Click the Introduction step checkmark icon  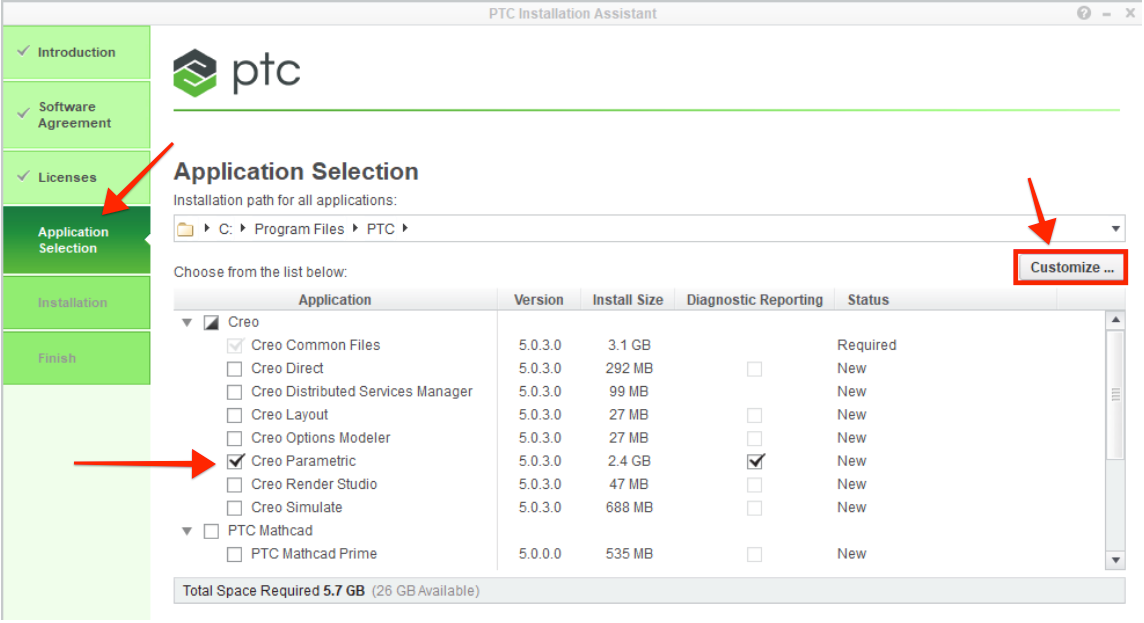point(23,52)
